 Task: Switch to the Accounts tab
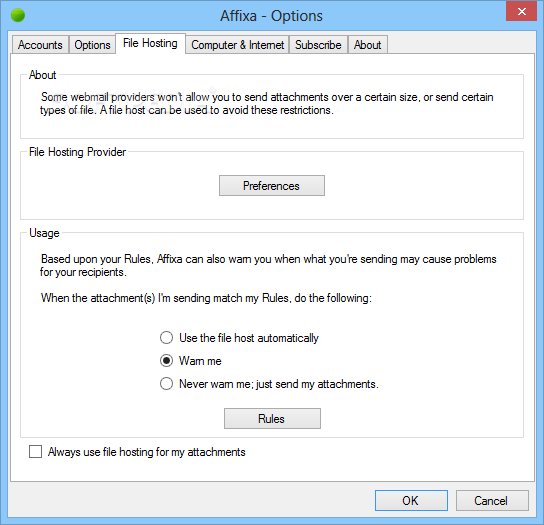tap(40, 45)
